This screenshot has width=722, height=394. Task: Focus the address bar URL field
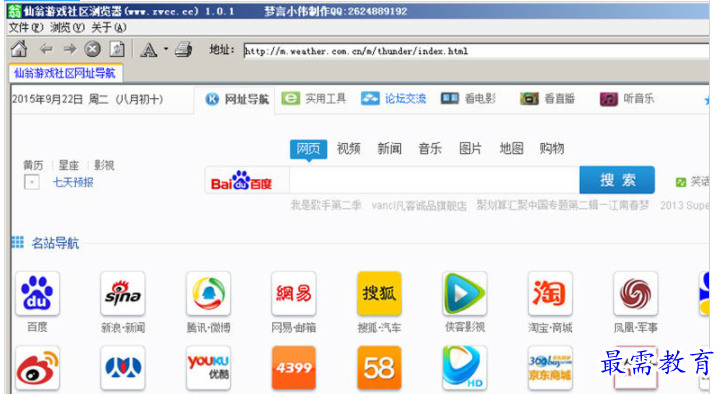pos(476,51)
